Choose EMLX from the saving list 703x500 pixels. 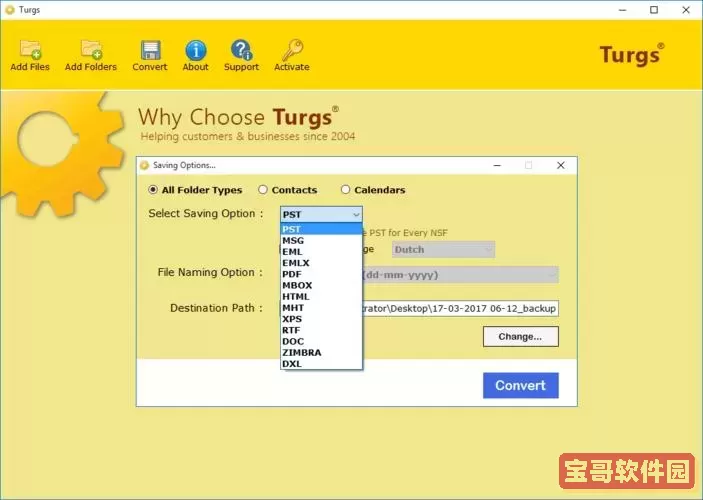[321, 263]
